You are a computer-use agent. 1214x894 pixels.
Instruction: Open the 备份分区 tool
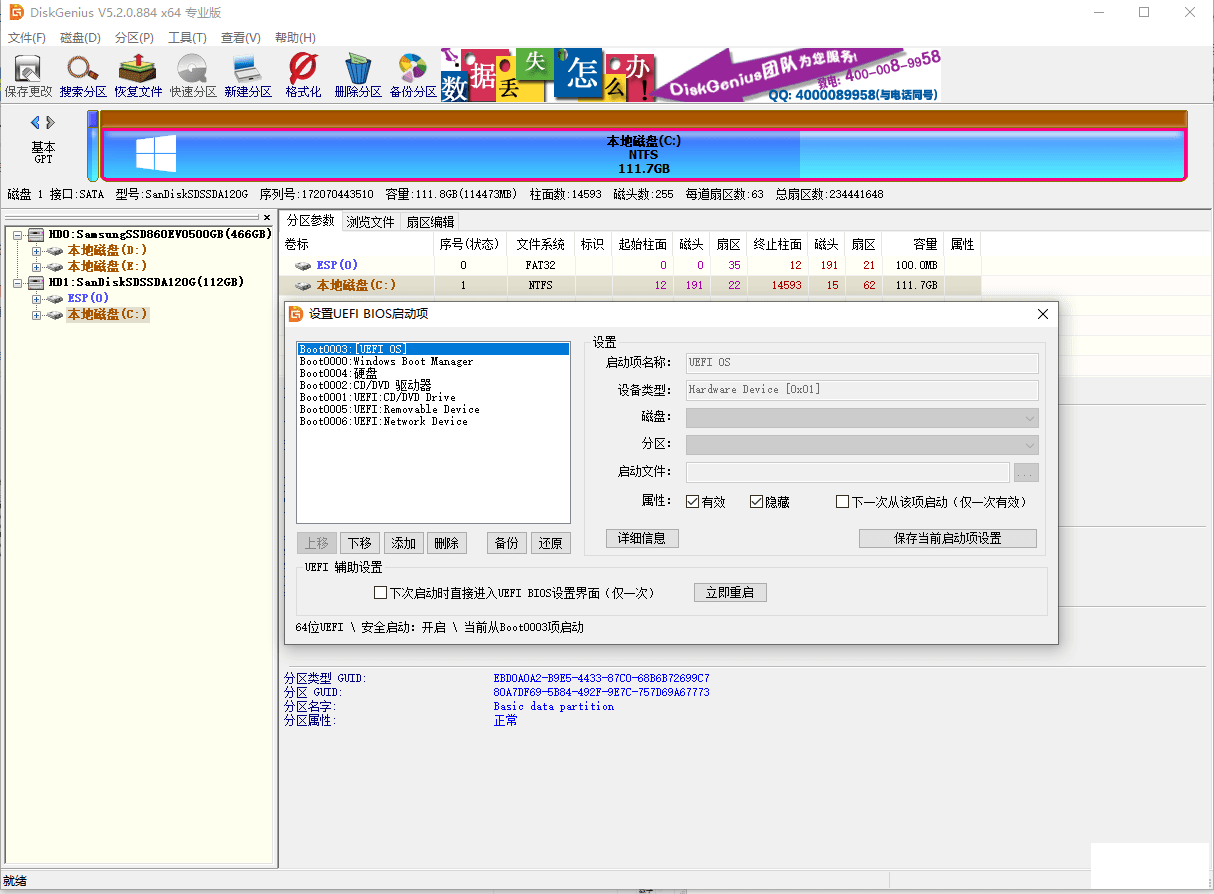coord(412,76)
